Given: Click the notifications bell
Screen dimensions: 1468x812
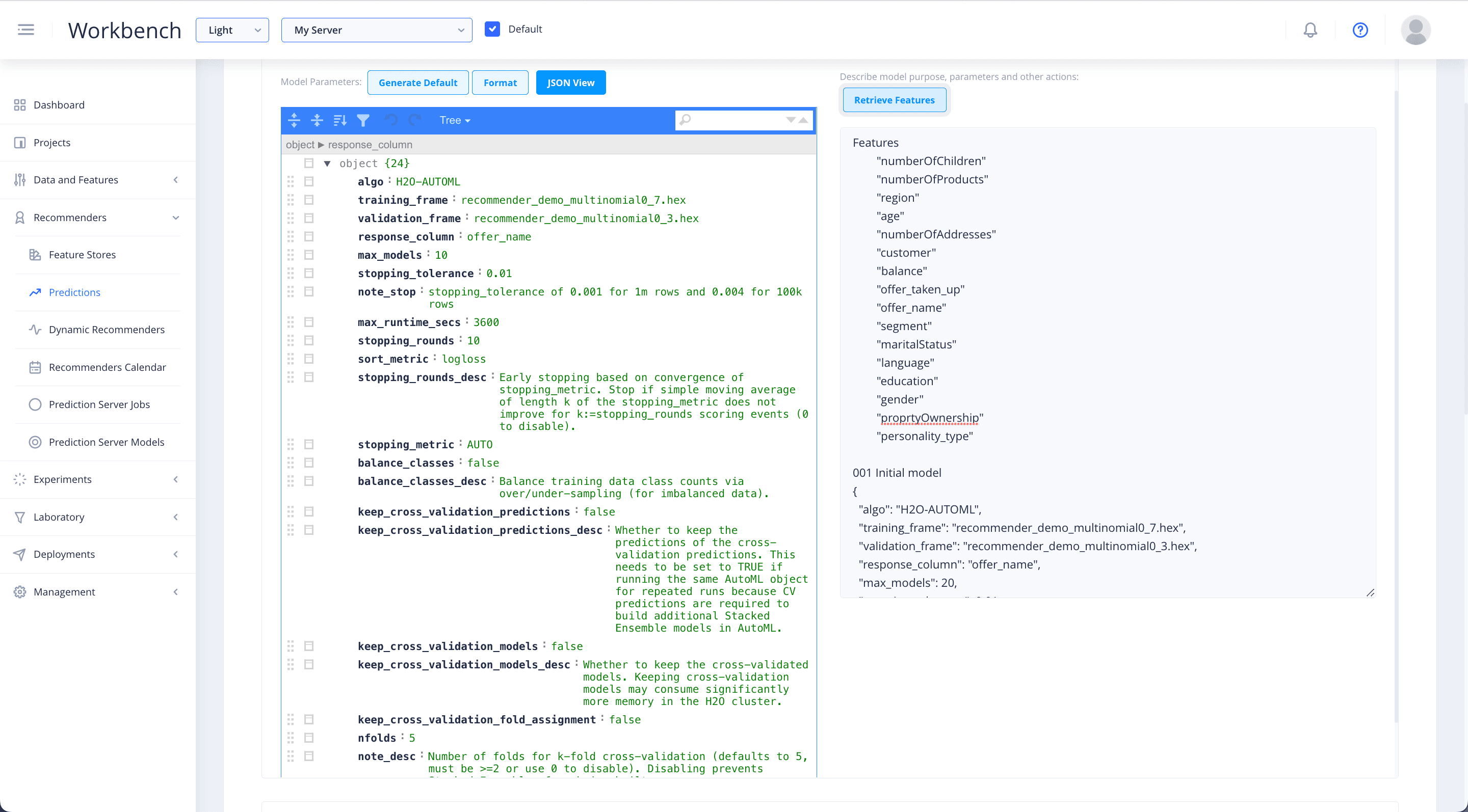Looking at the screenshot, I should pyautogui.click(x=1310, y=30).
